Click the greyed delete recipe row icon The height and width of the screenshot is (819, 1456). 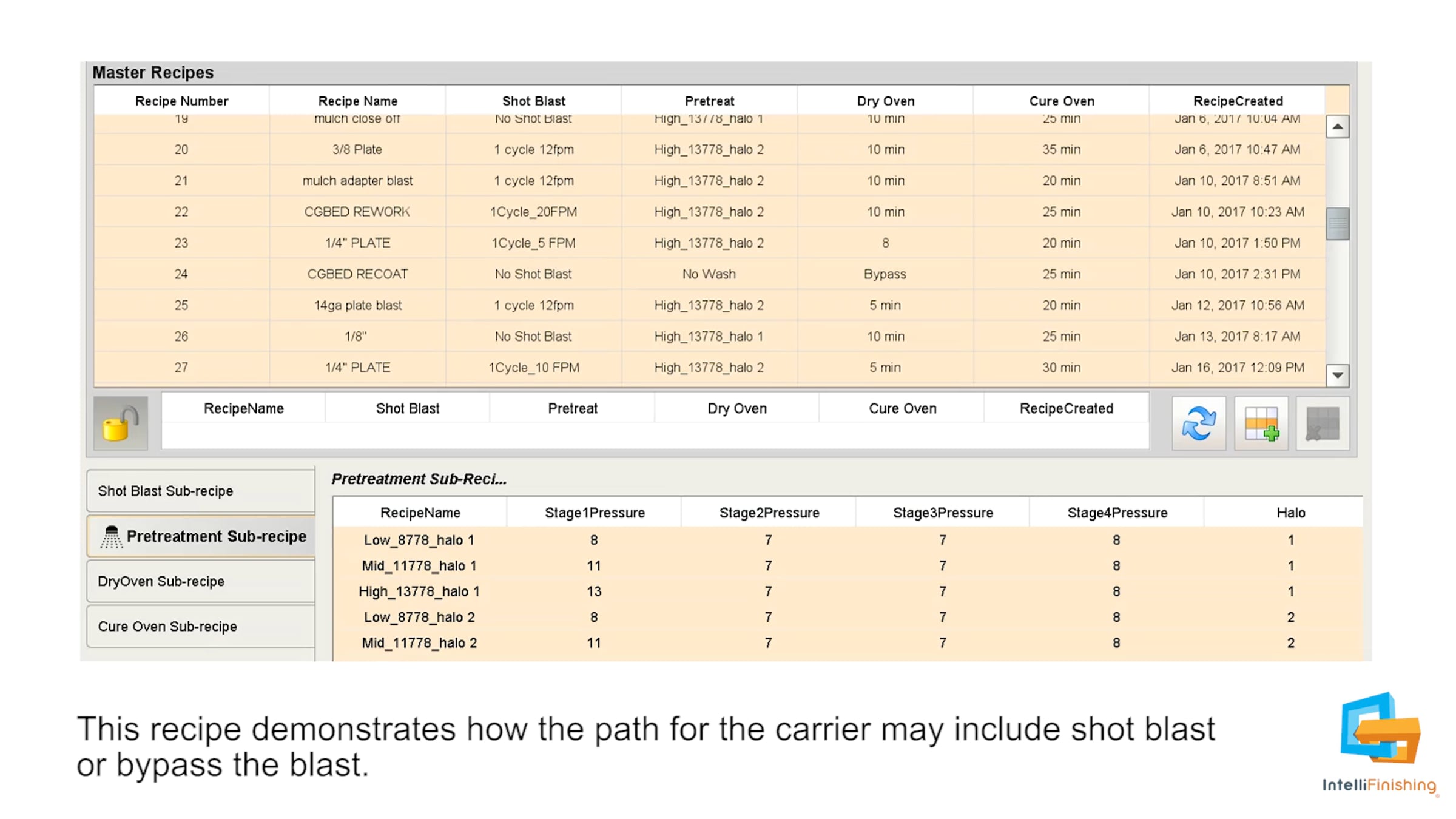click(x=1323, y=423)
